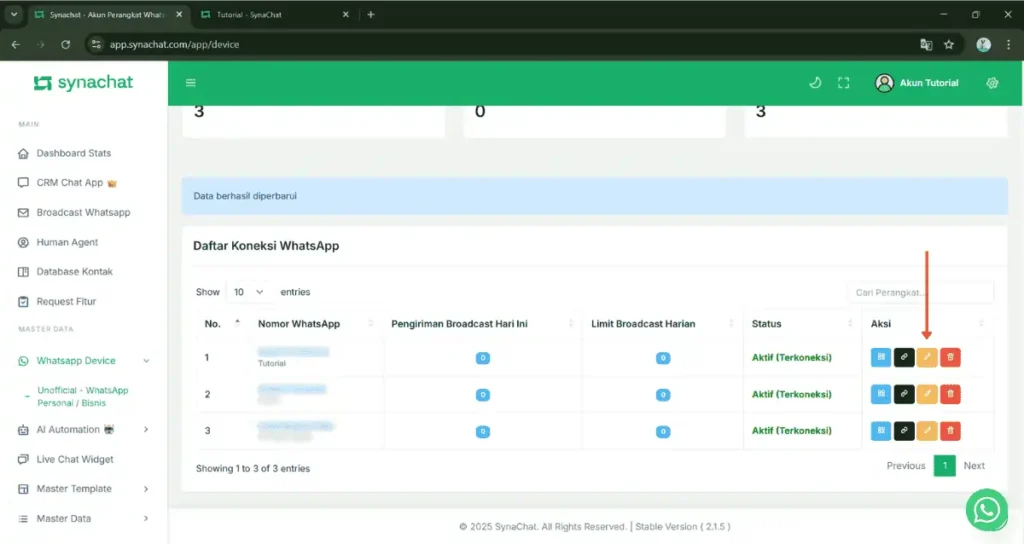Image resolution: width=1024 pixels, height=544 pixels.
Task: Open a new browser tab
Action: click(370, 14)
